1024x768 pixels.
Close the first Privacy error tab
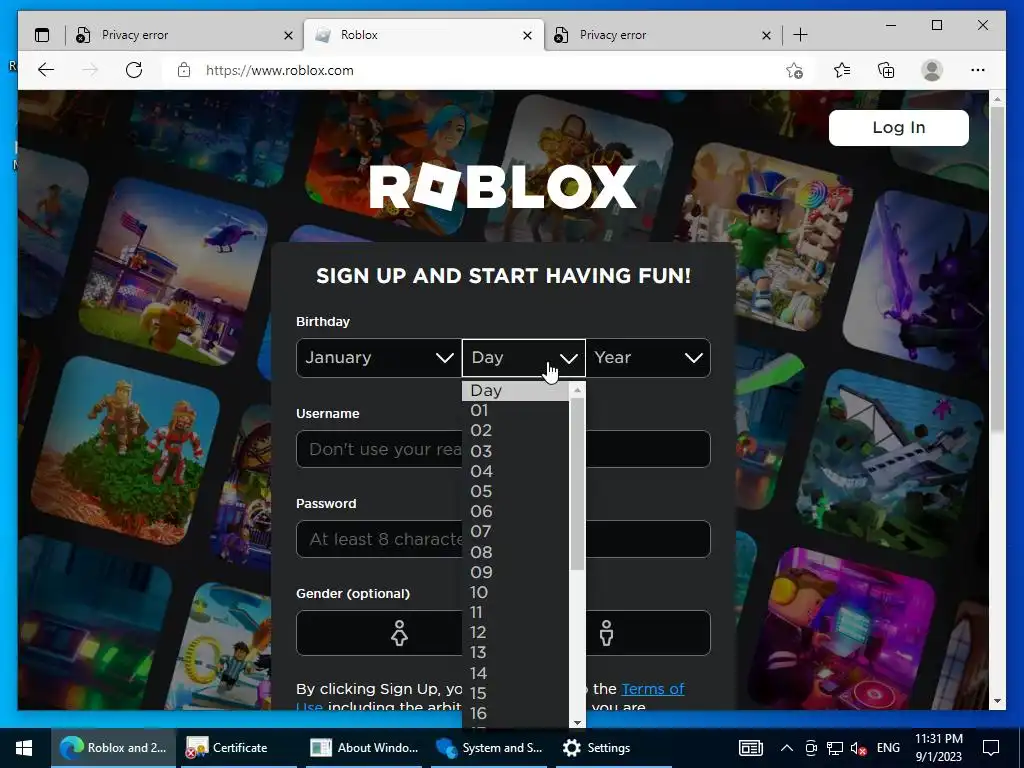288,35
